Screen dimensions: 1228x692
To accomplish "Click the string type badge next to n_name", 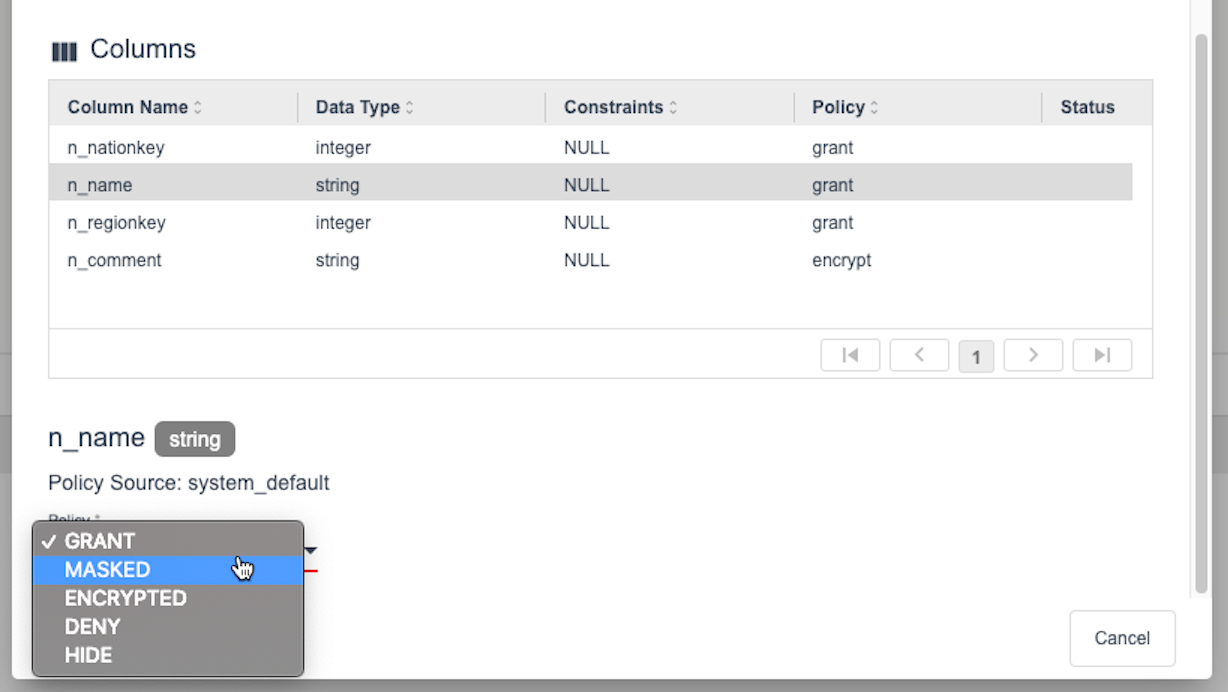I will (x=194, y=439).
